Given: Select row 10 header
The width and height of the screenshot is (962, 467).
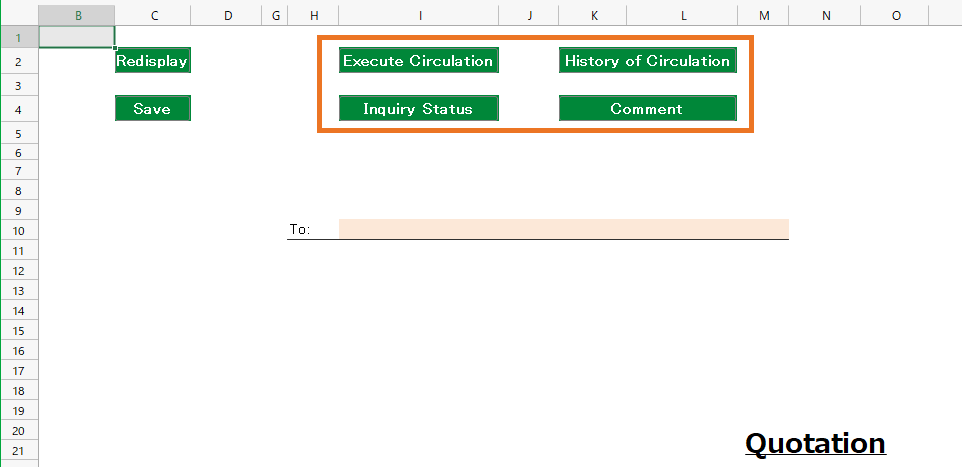Looking at the screenshot, I should [18, 230].
